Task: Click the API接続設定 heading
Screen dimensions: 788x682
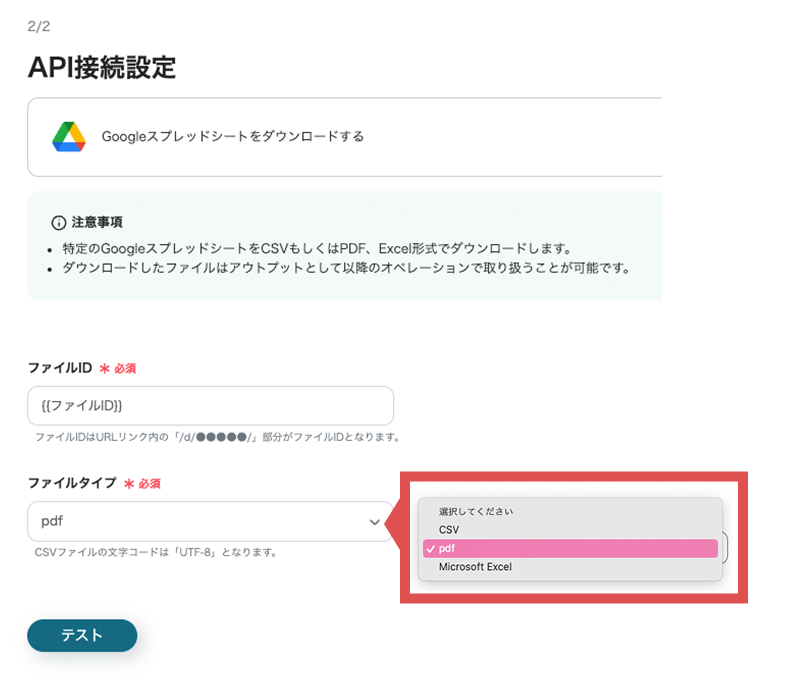Action: pyautogui.click(x=102, y=67)
